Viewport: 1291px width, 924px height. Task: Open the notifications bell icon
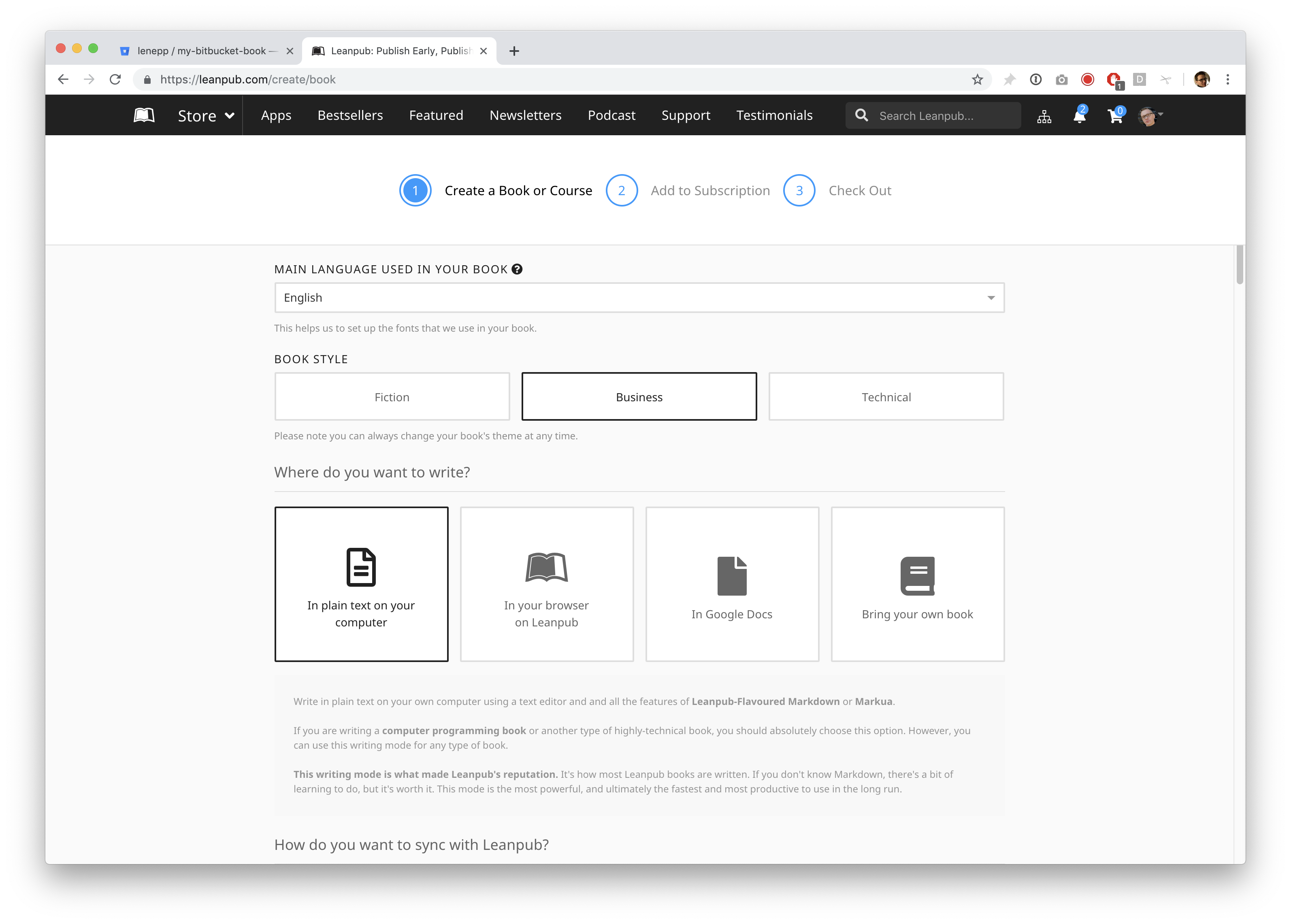1079,116
